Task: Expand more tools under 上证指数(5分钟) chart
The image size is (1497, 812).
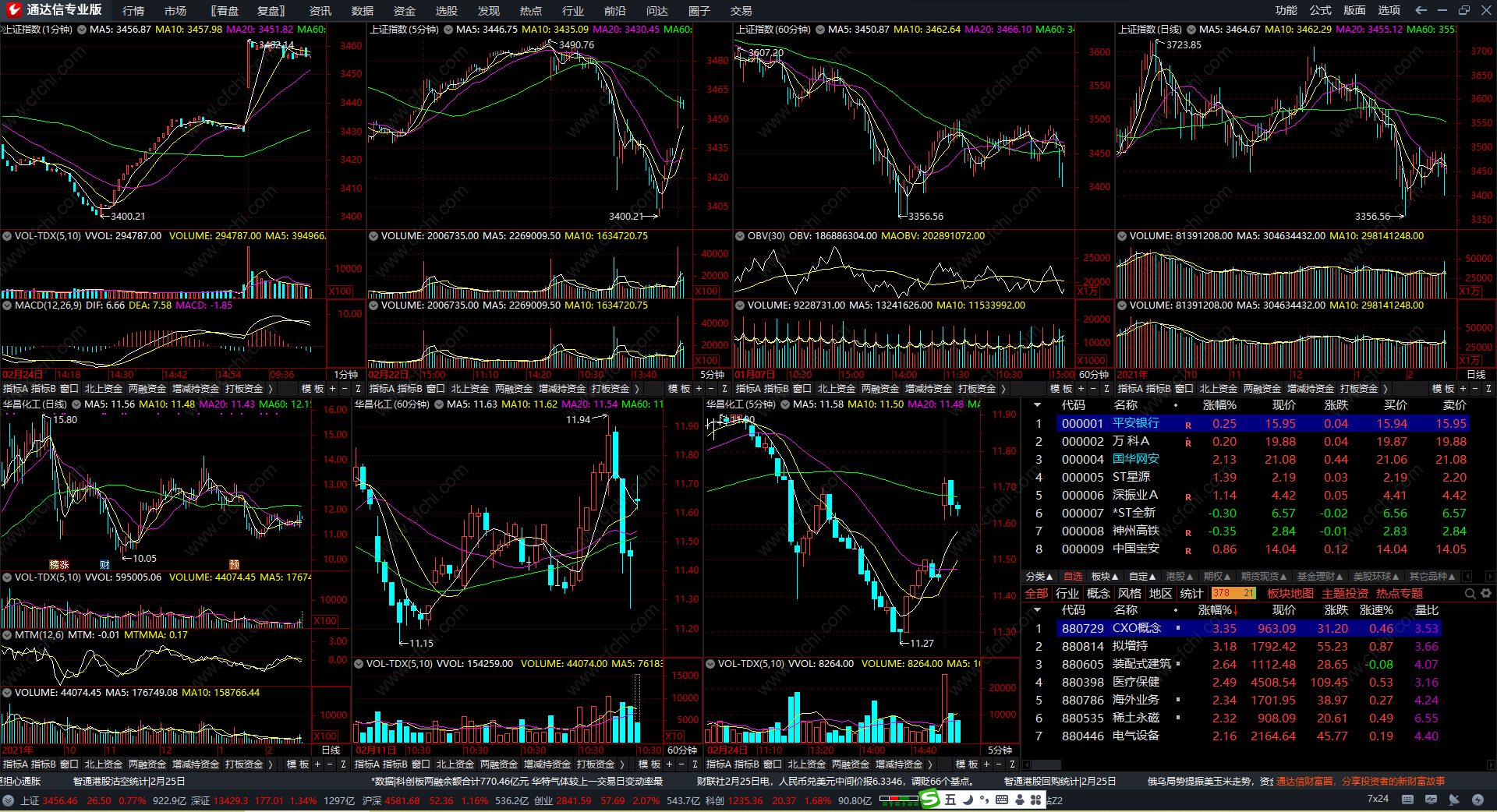Action: click(637, 388)
